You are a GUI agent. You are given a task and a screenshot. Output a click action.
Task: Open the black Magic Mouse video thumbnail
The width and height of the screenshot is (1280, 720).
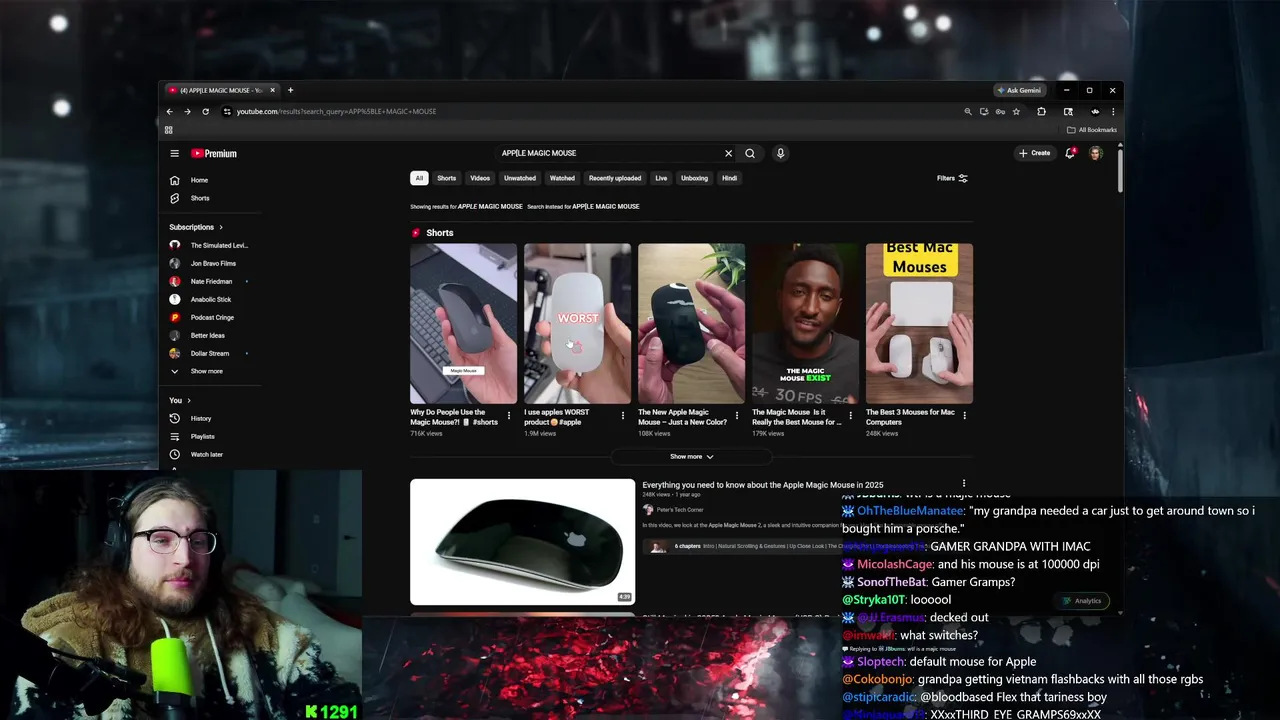pos(522,542)
